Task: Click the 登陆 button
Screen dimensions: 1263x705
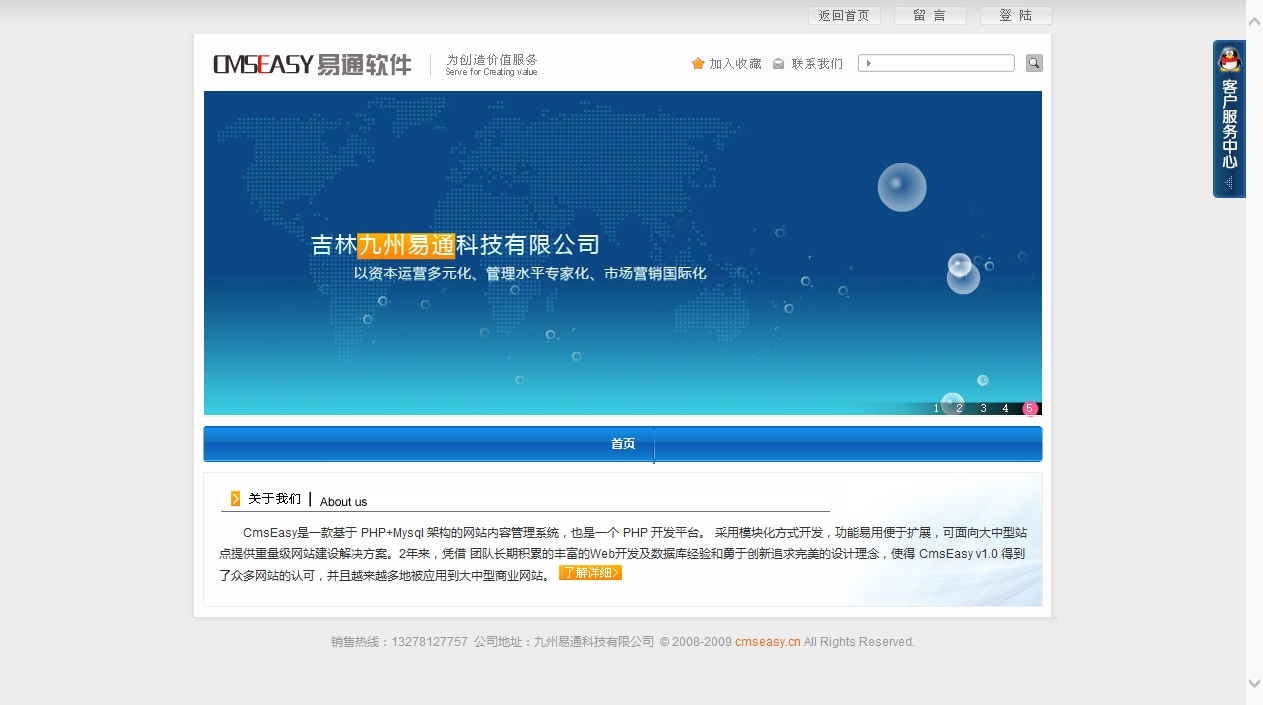Action: 1016,16
